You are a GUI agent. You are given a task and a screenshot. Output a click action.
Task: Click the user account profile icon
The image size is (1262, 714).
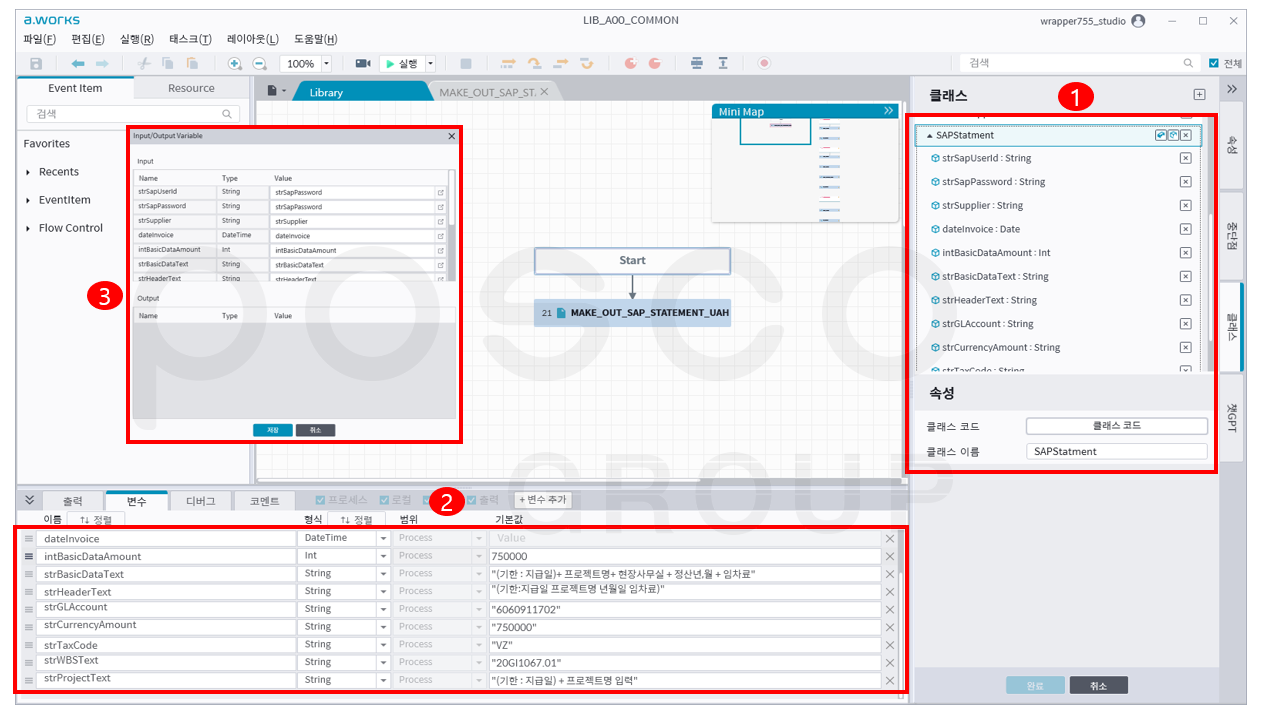coord(1138,20)
